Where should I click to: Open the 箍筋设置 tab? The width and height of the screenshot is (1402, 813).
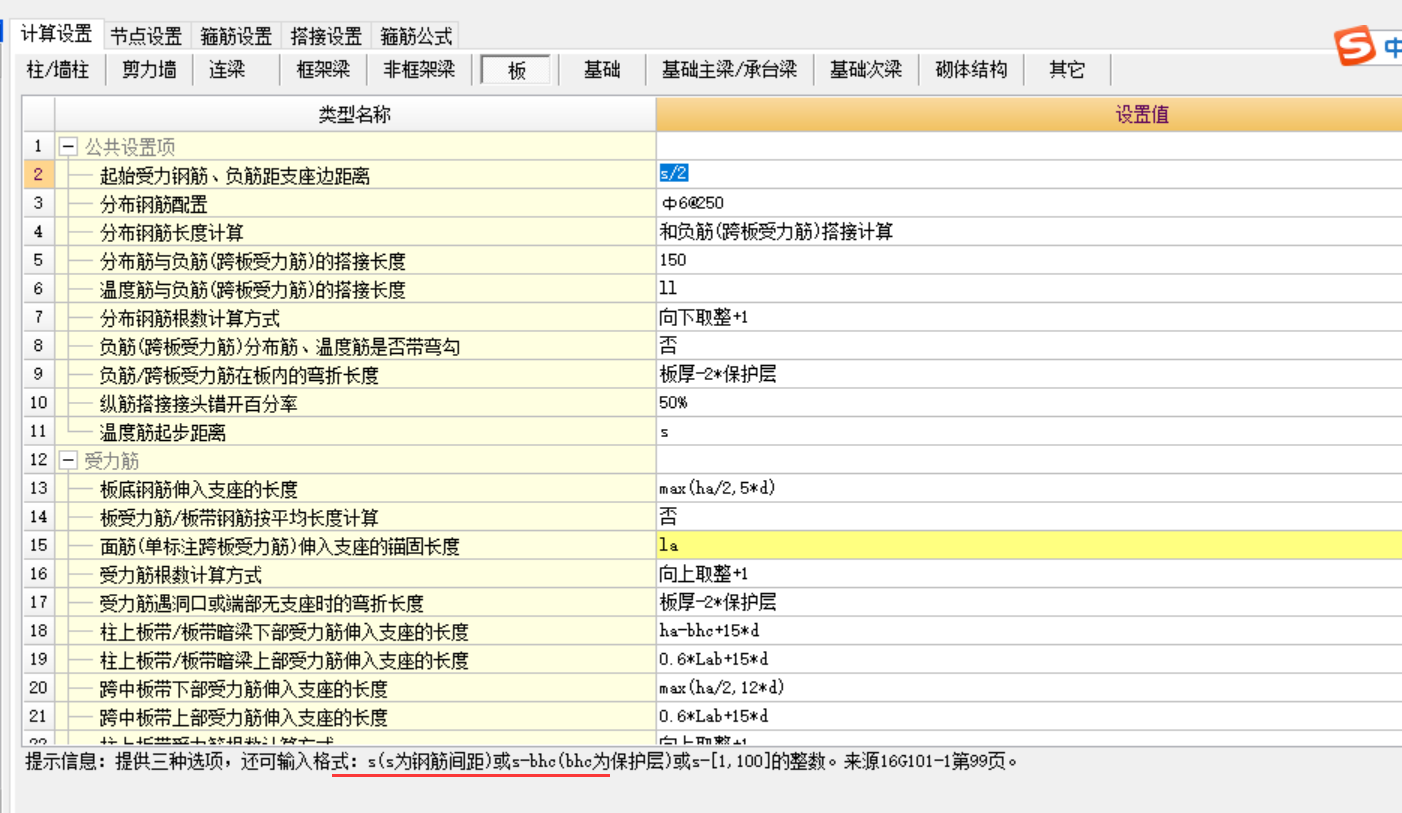[236, 37]
